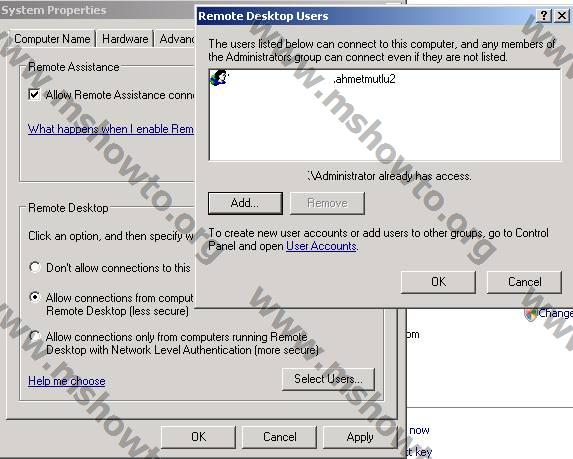Click the Add... button
The image size is (573, 459).
(245, 203)
